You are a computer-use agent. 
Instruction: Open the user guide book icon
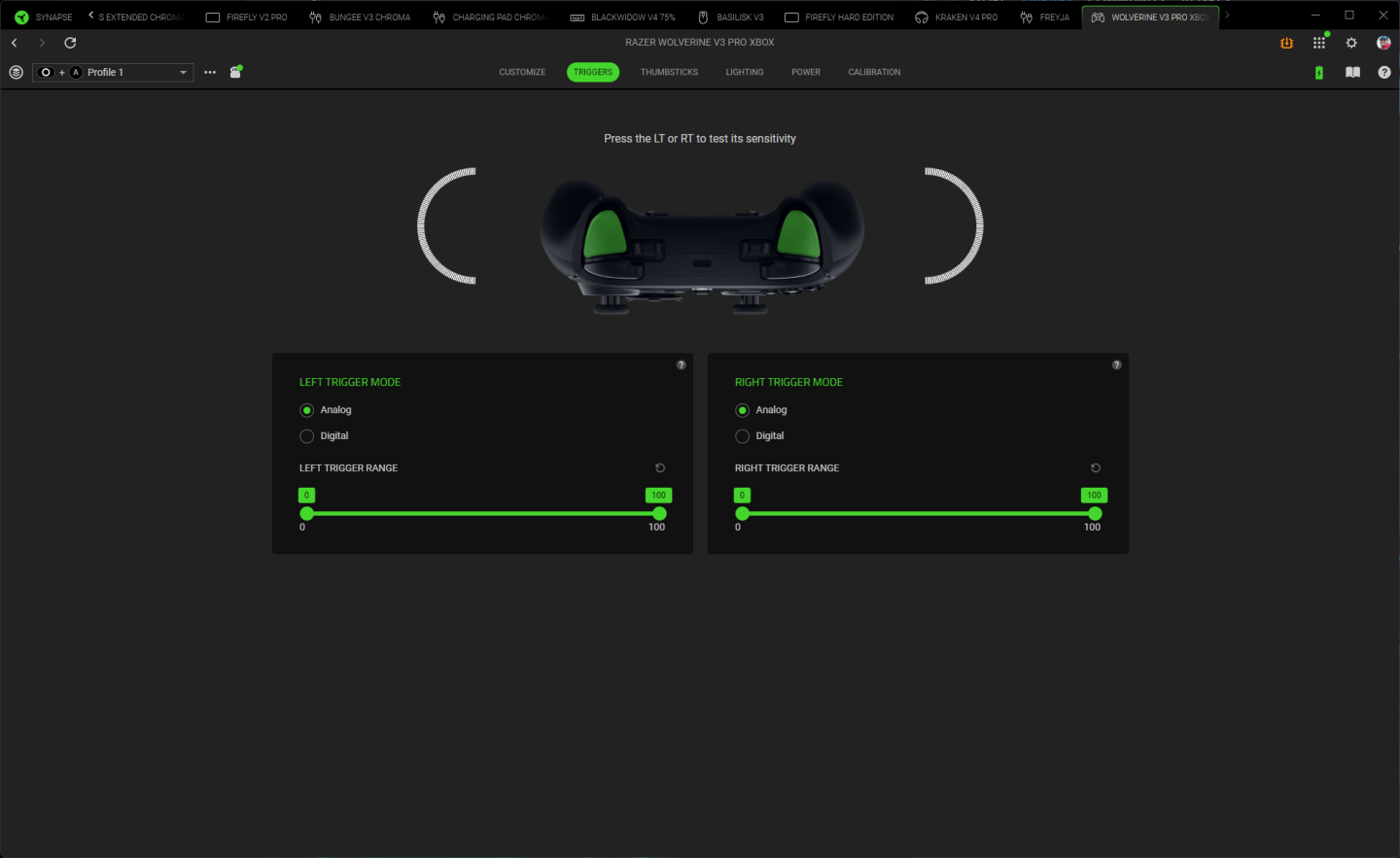point(1352,73)
